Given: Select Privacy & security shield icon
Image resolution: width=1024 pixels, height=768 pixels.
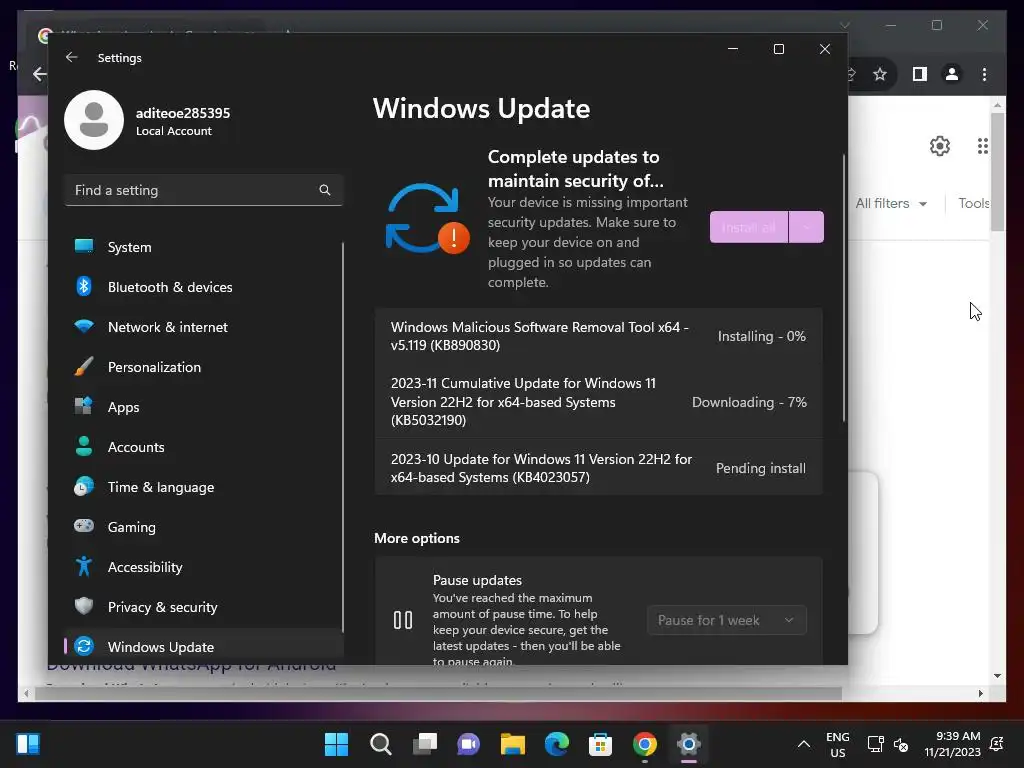Looking at the screenshot, I should pos(84,606).
